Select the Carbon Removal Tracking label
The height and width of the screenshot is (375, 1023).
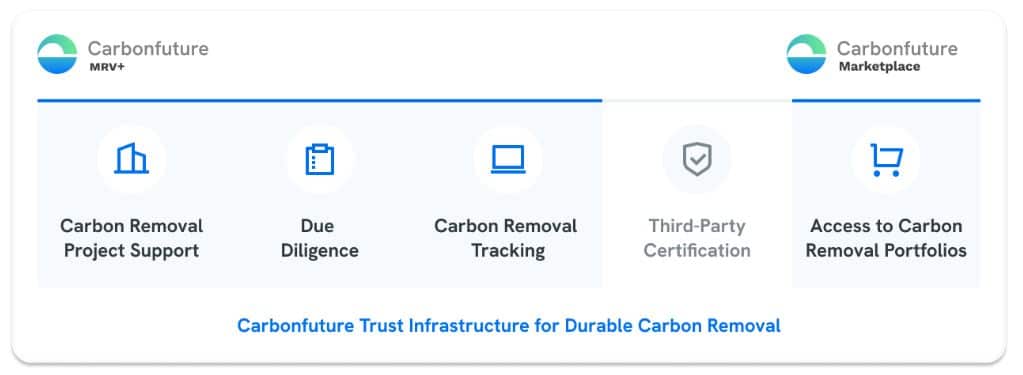coord(506,238)
